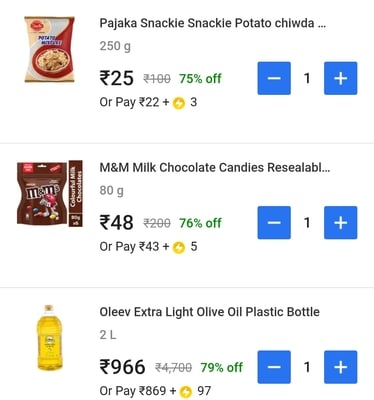Add one more M&M Milk Chocolate pack
This screenshot has width=374, height=400.
(x=340, y=223)
